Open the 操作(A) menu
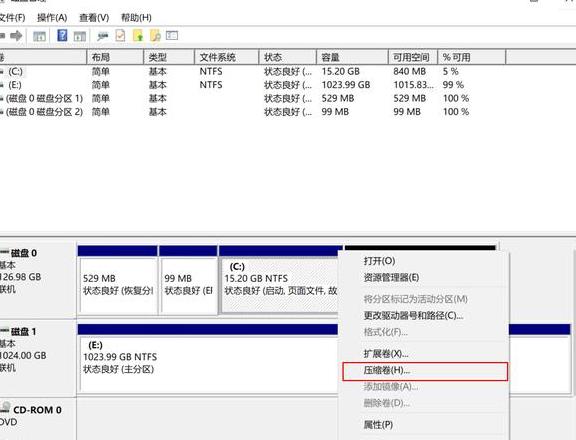 point(52,17)
